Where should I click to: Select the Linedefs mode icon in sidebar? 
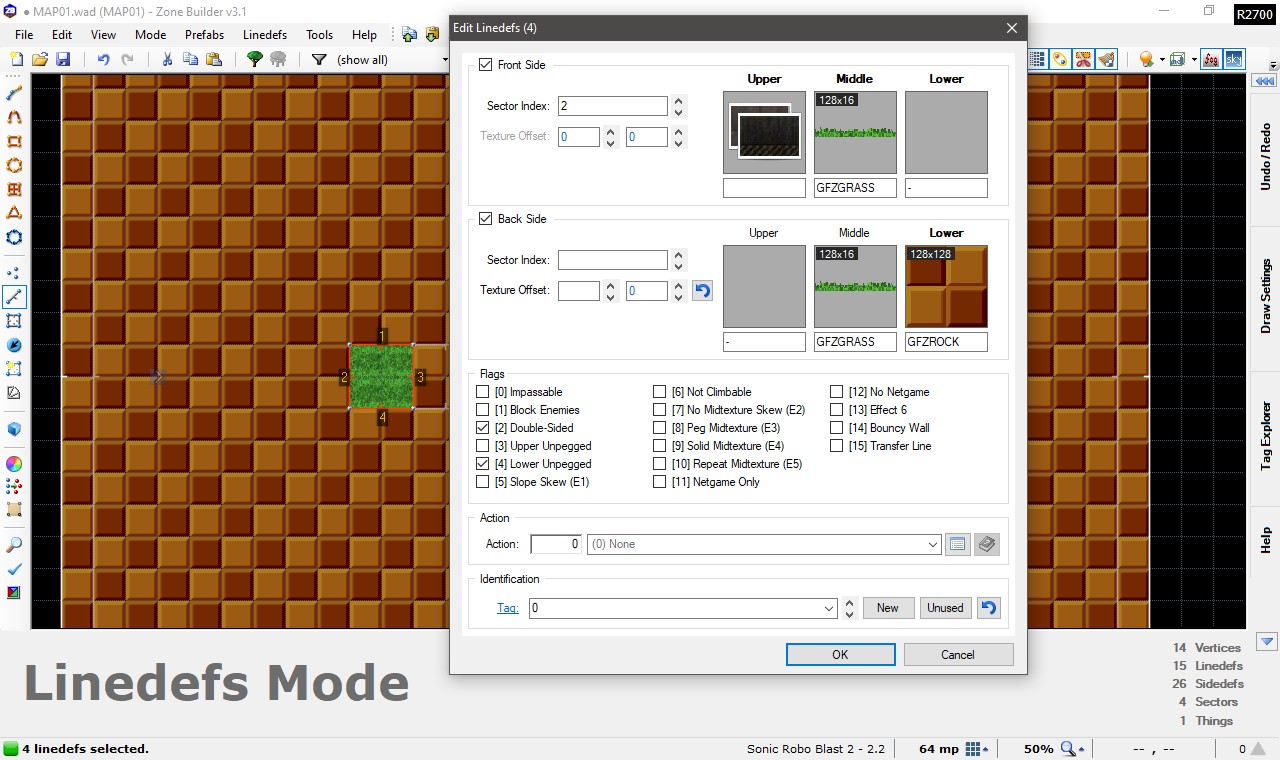pyautogui.click(x=14, y=297)
